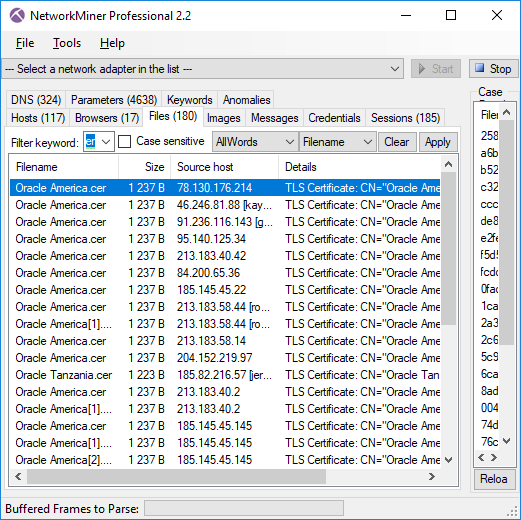The width and height of the screenshot is (521, 520).
Task: Select the Case panel entry starting with 76c
Action: [489, 442]
